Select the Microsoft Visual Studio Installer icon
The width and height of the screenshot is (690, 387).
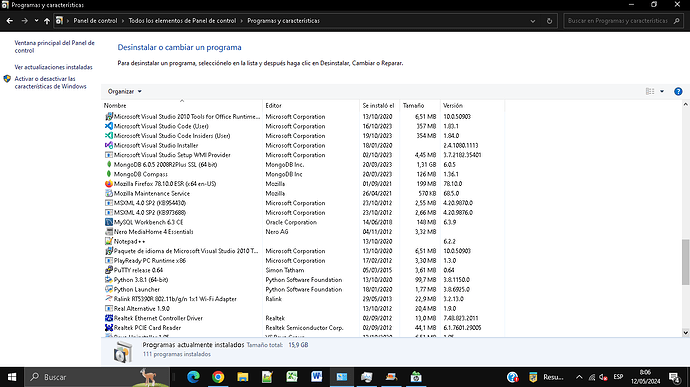(109, 145)
